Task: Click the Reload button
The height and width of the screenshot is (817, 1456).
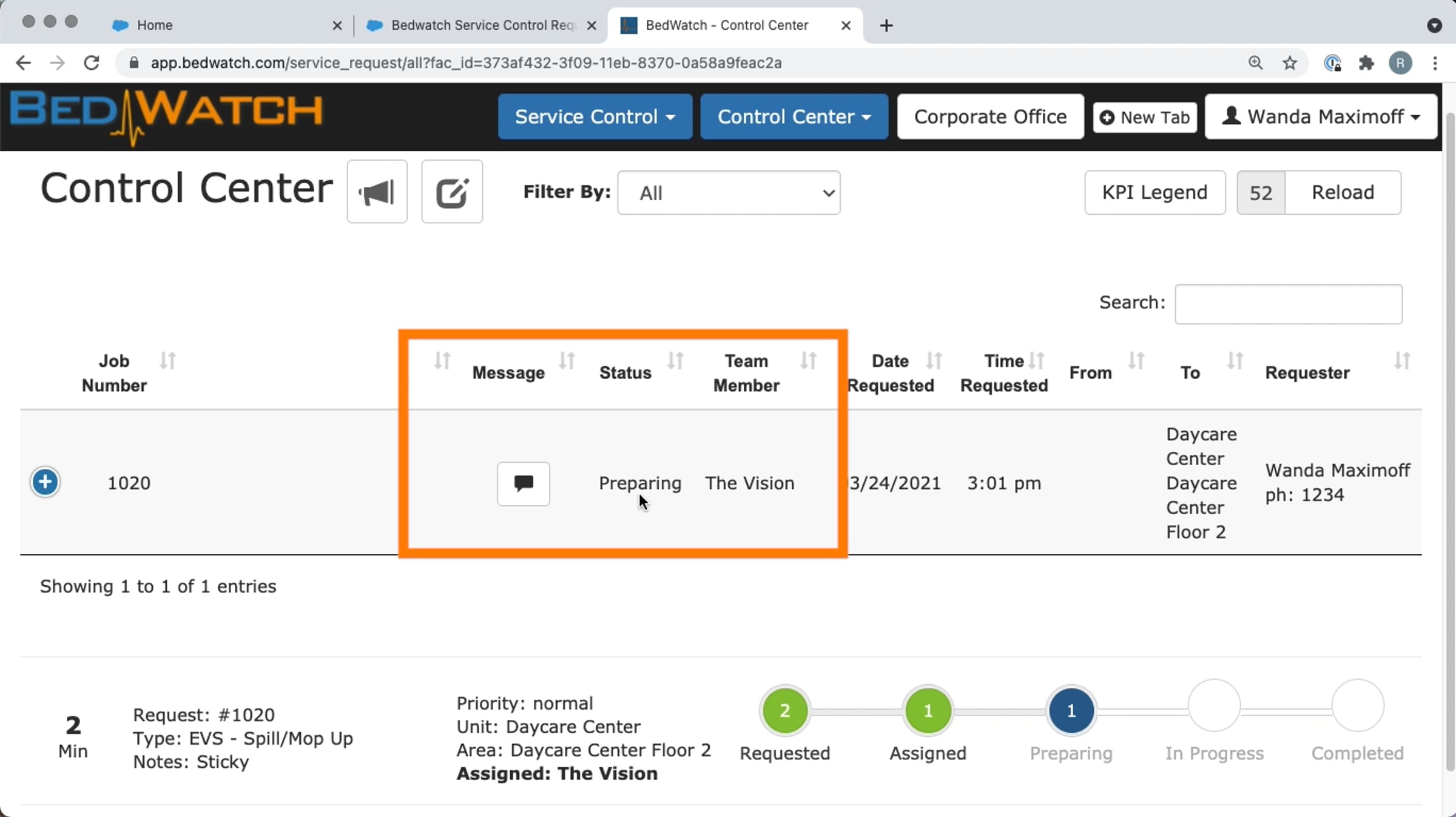Action: (x=1343, y=192)
